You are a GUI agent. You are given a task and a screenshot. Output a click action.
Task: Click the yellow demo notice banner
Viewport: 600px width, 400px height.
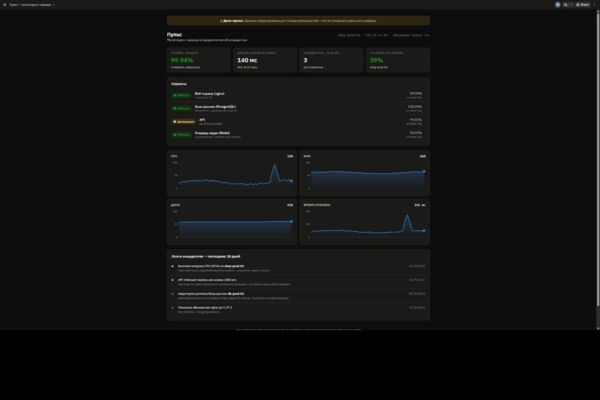(x=298, y=21)
